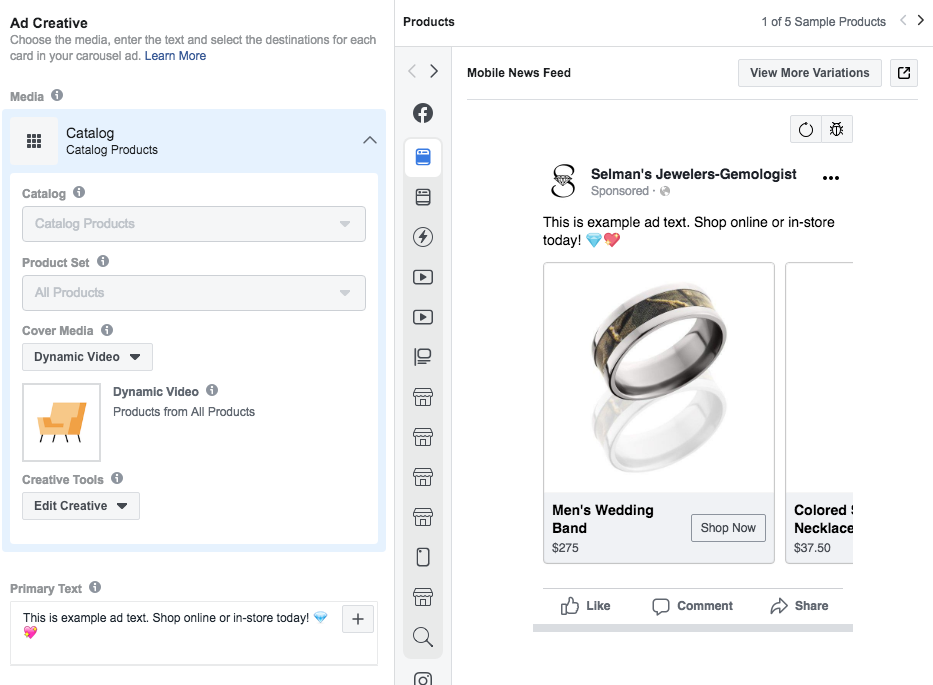Click the refresh preview icon
The image size is (933, 685).
[805, 130]
